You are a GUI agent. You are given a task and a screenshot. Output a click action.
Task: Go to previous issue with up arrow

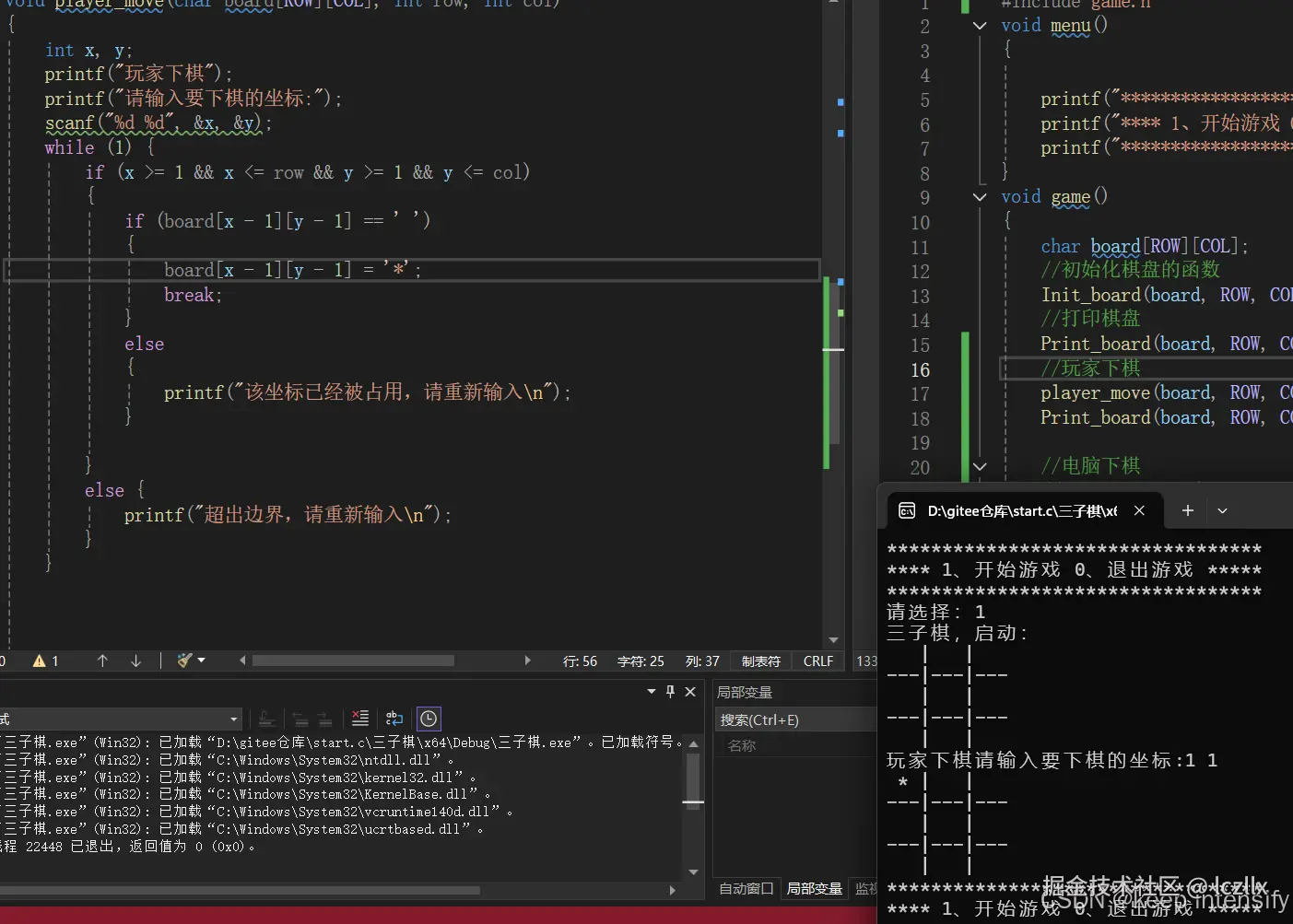tap(102, 661)
